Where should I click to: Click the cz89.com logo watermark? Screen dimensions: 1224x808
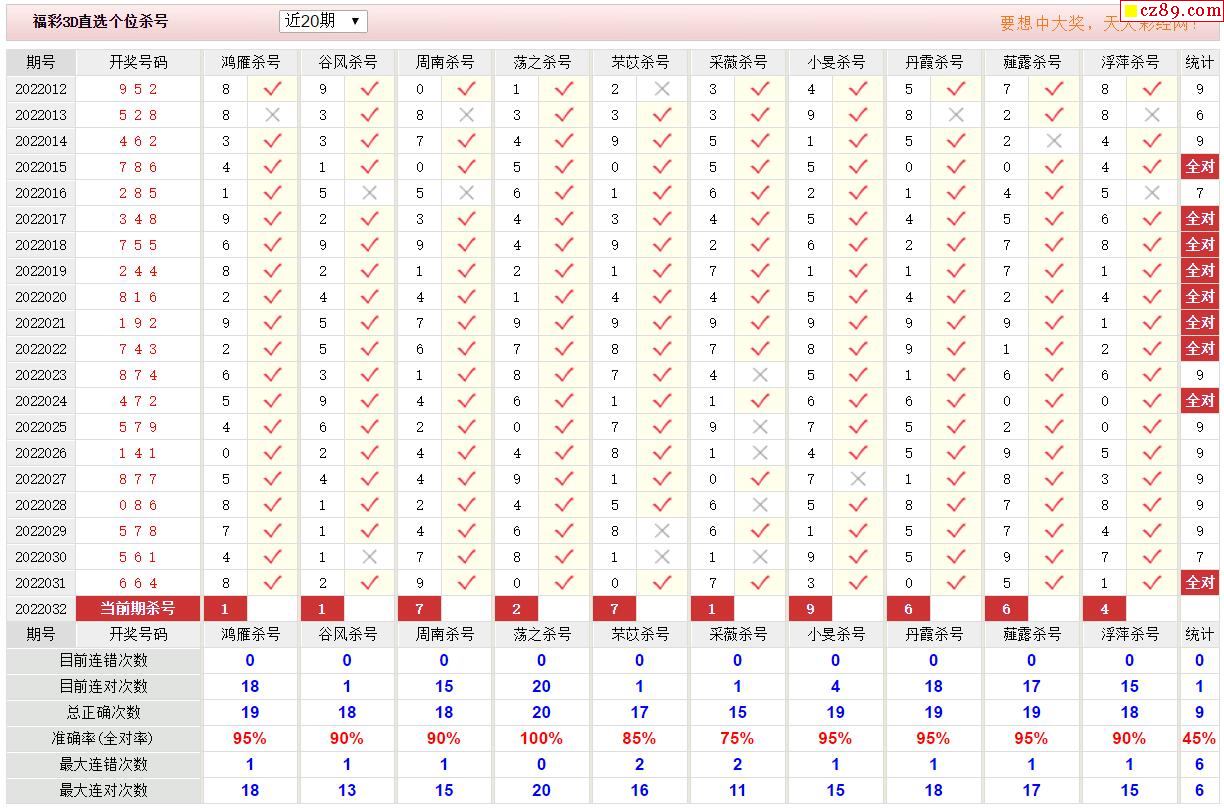(x=1168, y=10)
